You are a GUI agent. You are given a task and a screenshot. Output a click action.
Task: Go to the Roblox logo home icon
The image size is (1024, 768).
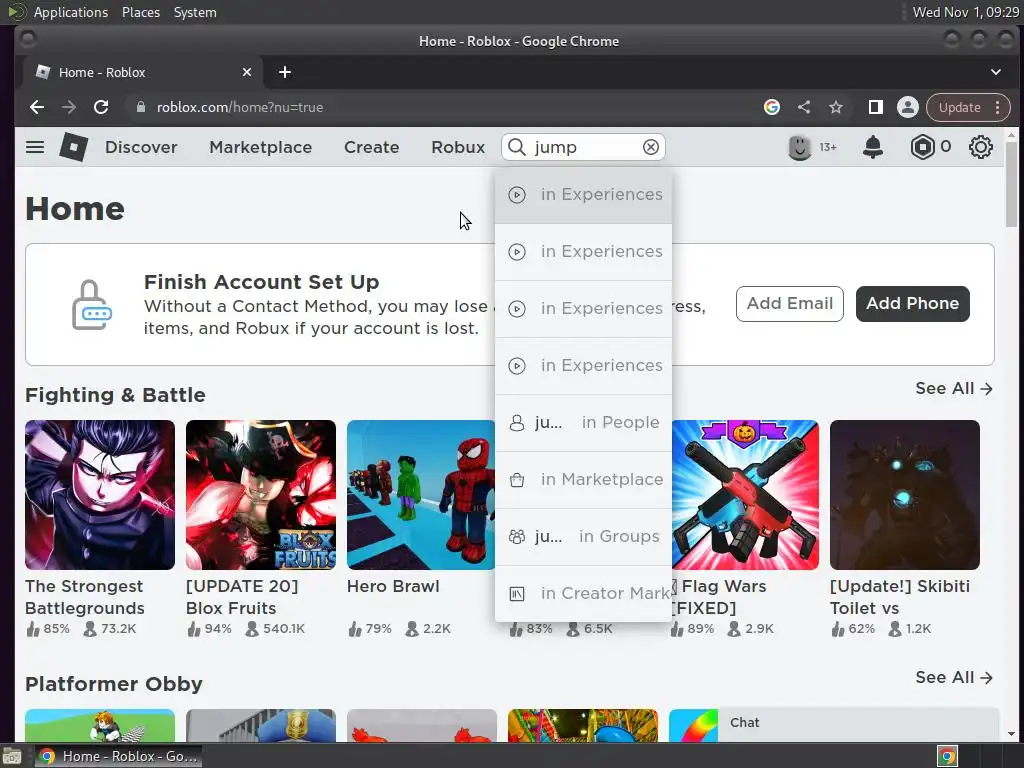[x=73, y=147]
